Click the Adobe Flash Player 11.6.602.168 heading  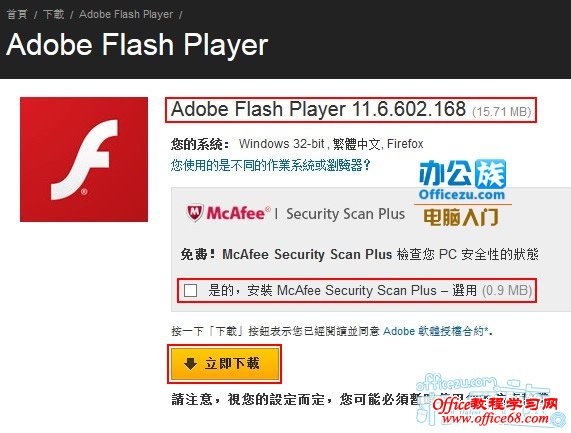coord(351,110)
